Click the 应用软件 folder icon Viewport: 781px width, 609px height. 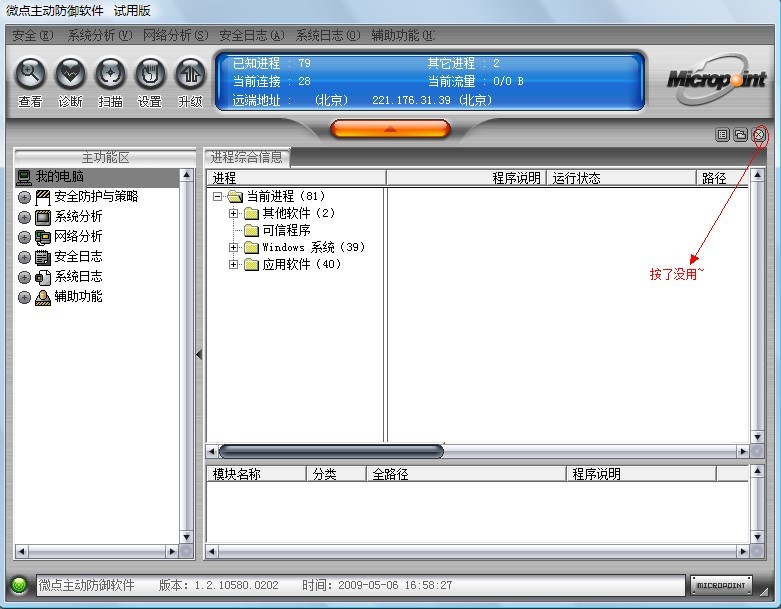point(251,264)
